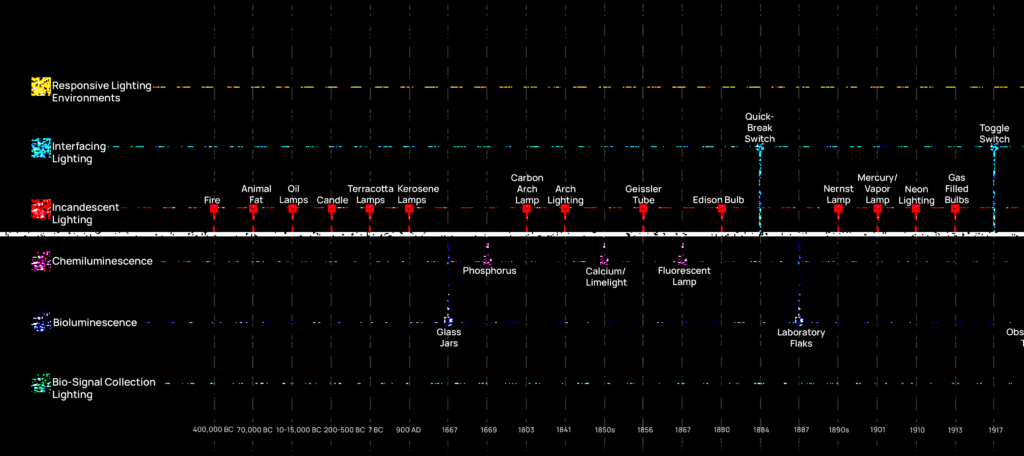Select the Toggle Switch timeline marker

point(993,148)
